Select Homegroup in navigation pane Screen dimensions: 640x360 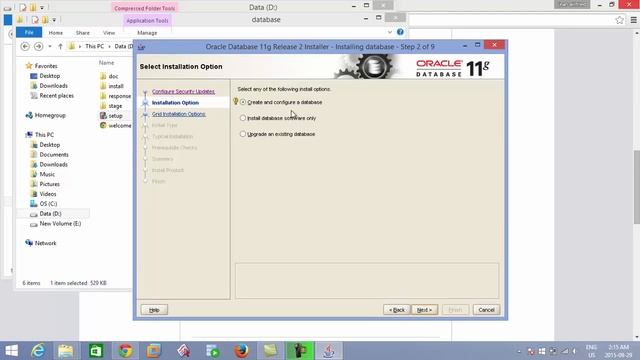tap(50, 116)
